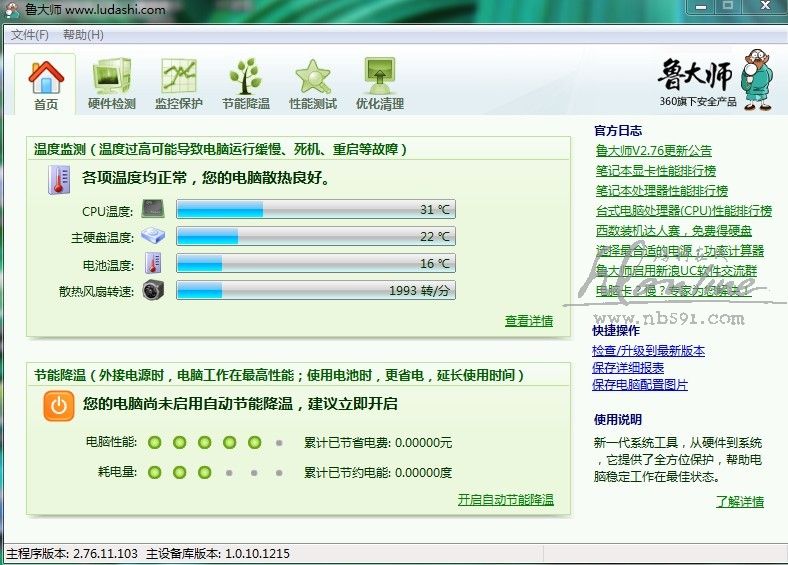Open the 硬件检测 hardware detection icon
This screenshot has height=565, width=788.
(111, 78)
